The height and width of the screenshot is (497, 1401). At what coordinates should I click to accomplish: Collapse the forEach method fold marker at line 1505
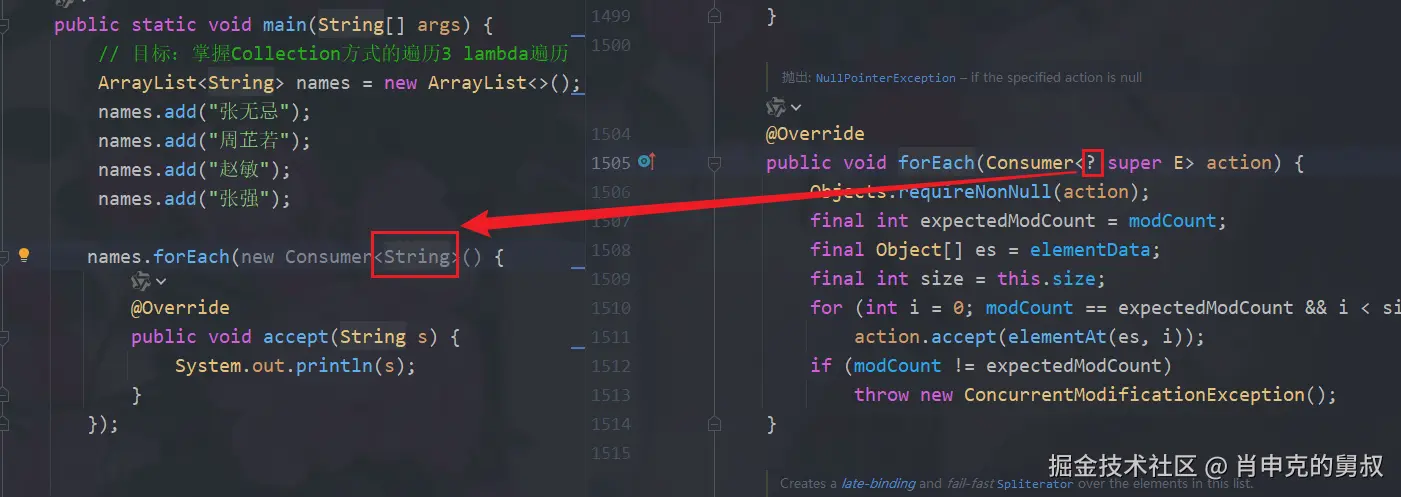tap(714, 162)
